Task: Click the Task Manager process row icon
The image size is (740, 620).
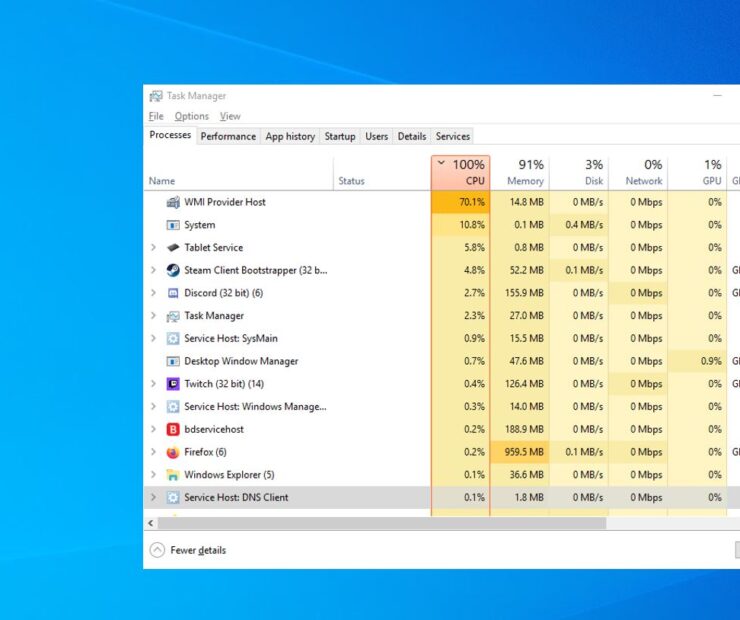Action: click(173, 316)
